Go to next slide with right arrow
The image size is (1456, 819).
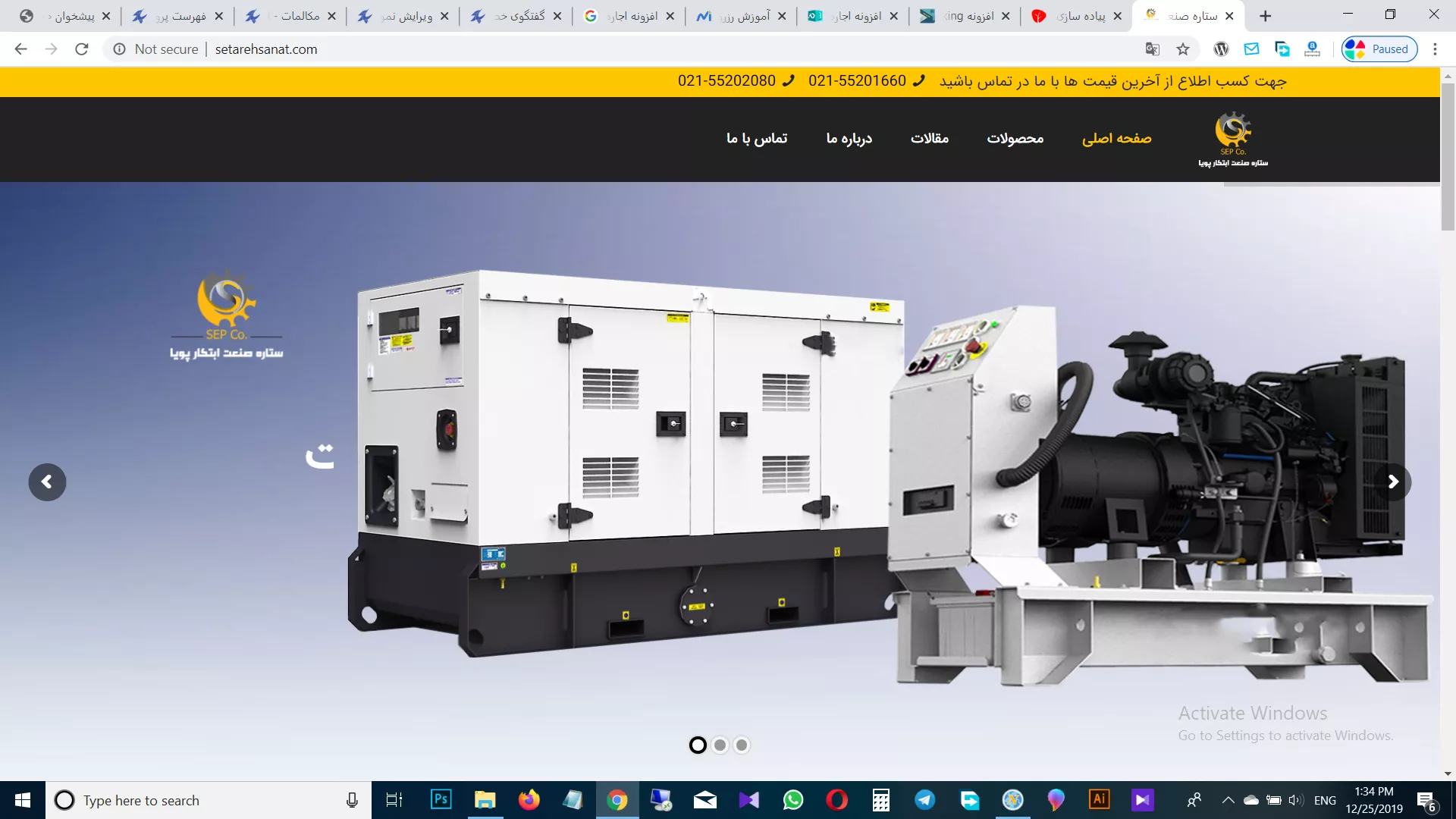[1392, 482]
